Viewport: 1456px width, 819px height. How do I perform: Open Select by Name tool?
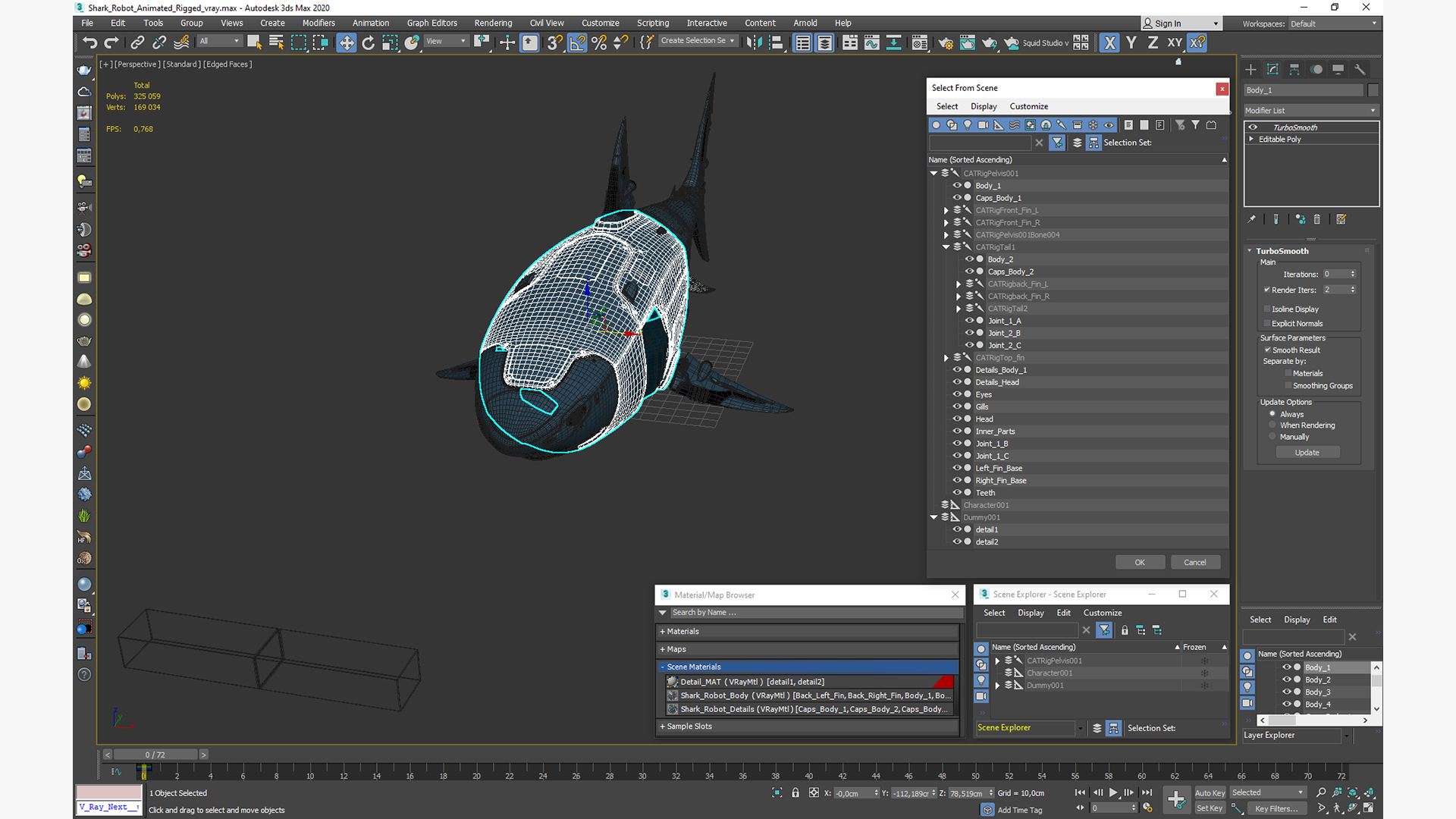[276, 42]
